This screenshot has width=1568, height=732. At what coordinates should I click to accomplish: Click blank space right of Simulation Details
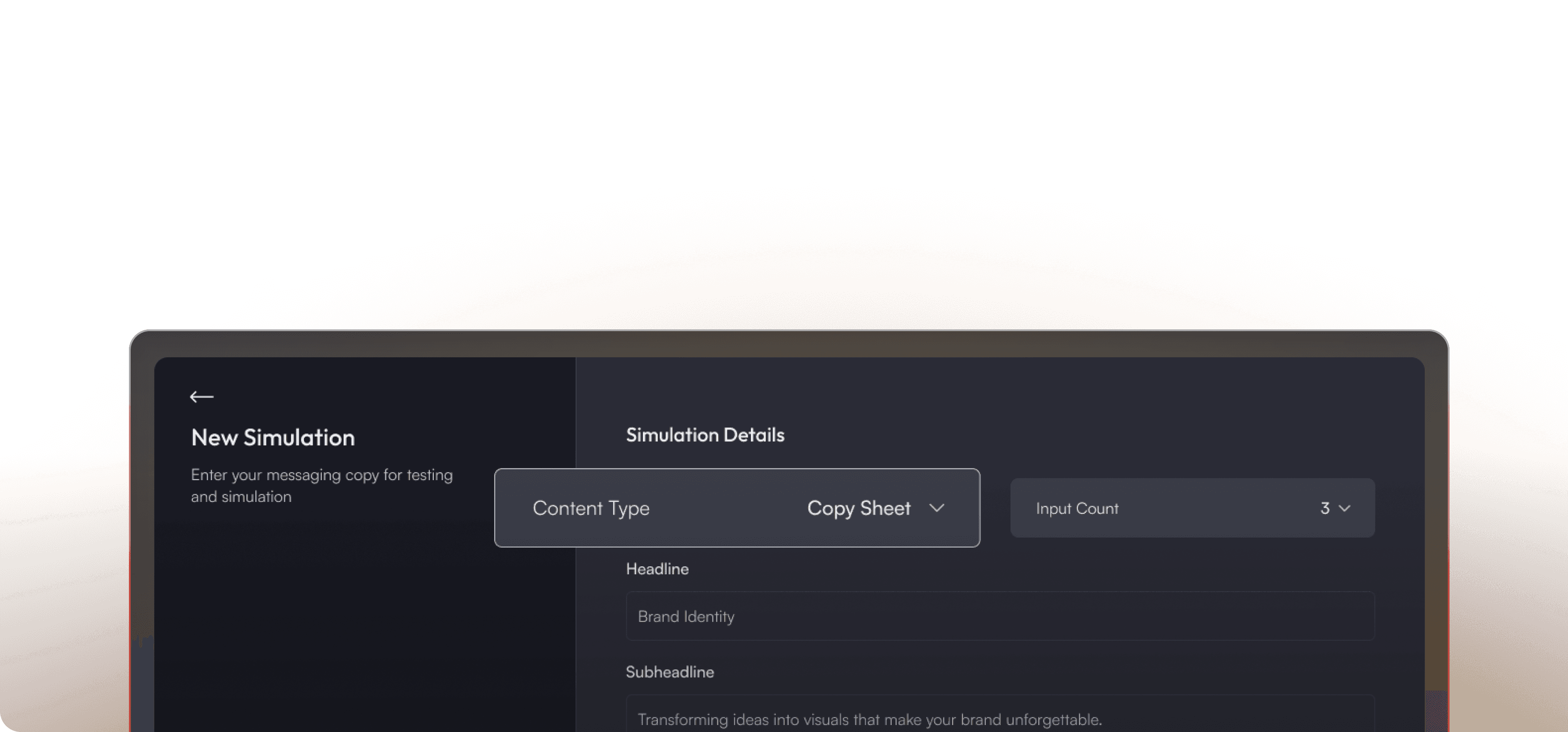tap(1096, 435)
